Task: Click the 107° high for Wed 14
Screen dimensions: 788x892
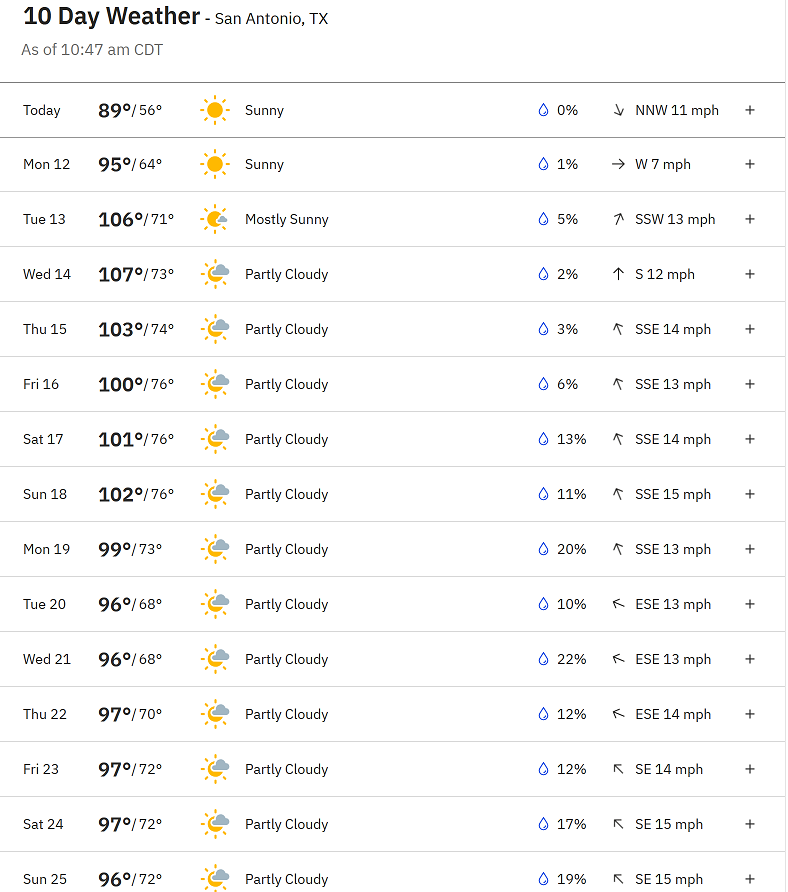Action: (120, 275)
